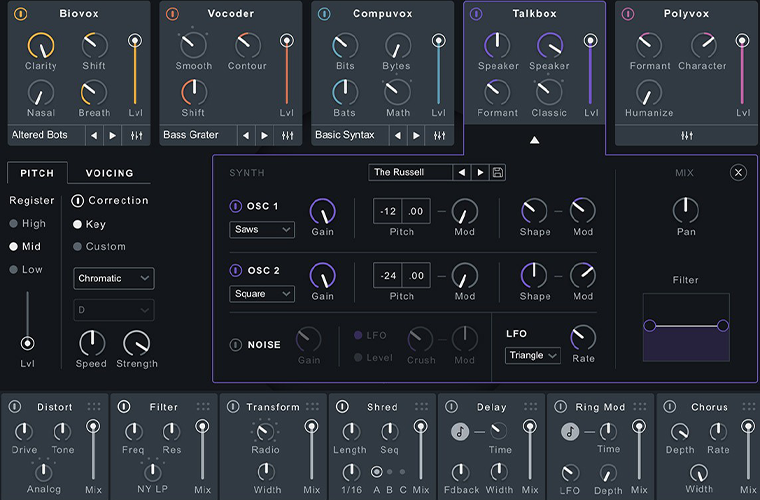The image size is (760, 500).
Task: Select the Low register option
Action: coord(26,270)
